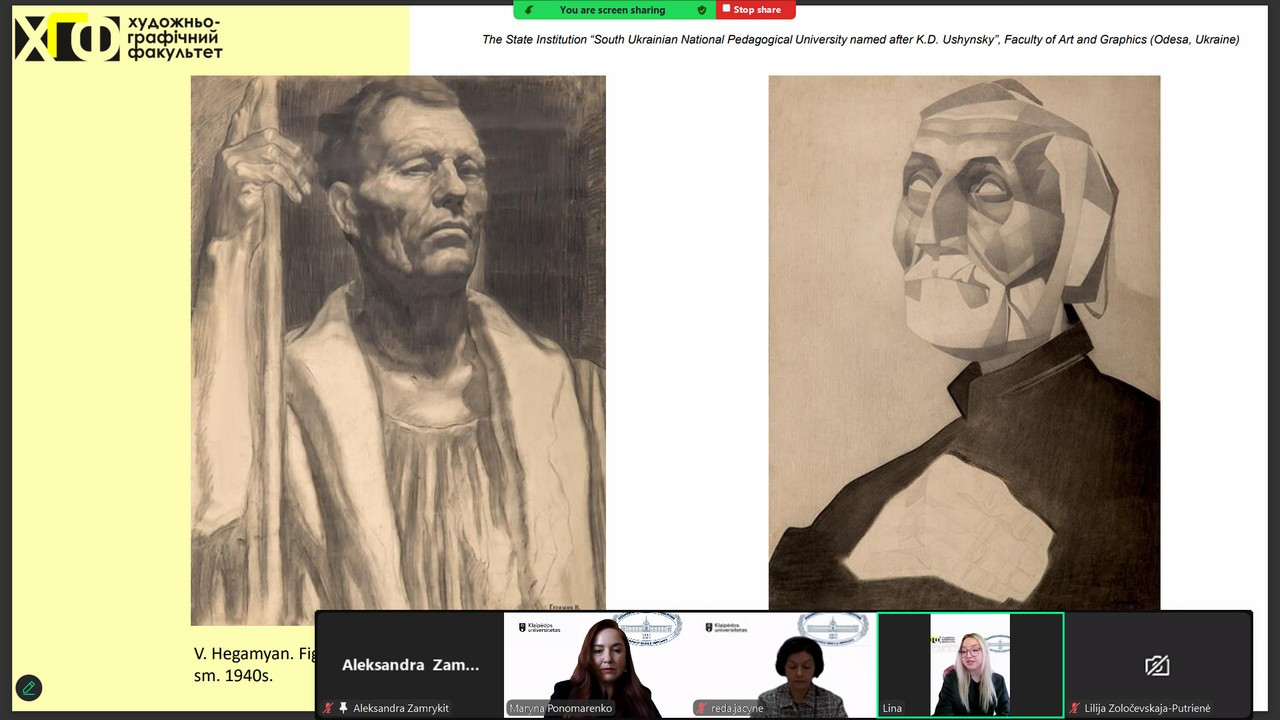
Task: Click the 'You are screen sharing' status text
Action: point(612,10)
